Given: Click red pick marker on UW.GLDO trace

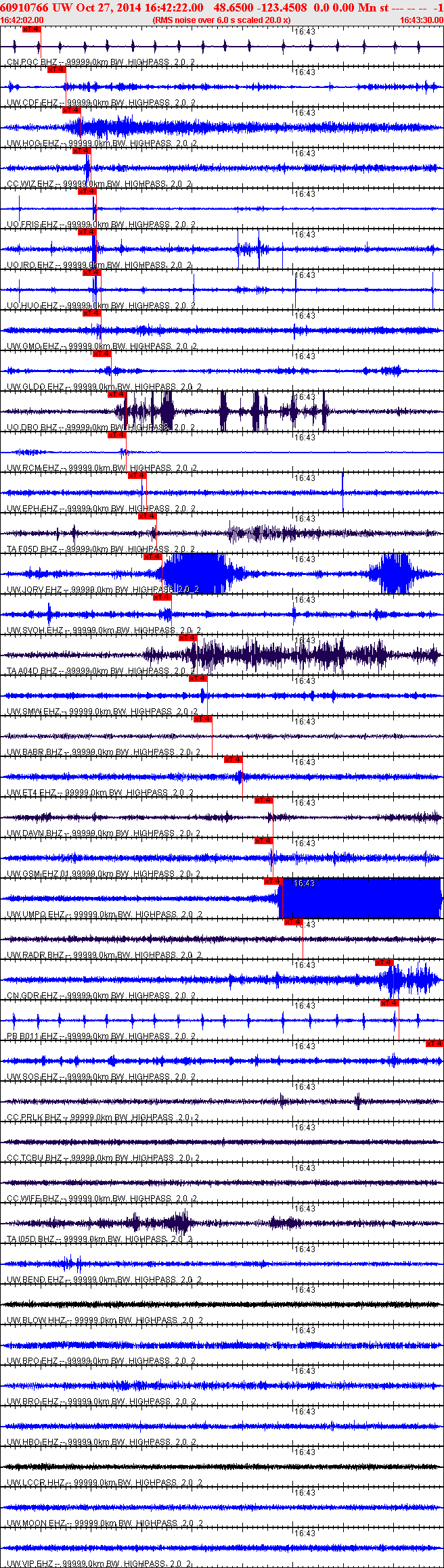Looking at the screenshot, I should (102, 354).
